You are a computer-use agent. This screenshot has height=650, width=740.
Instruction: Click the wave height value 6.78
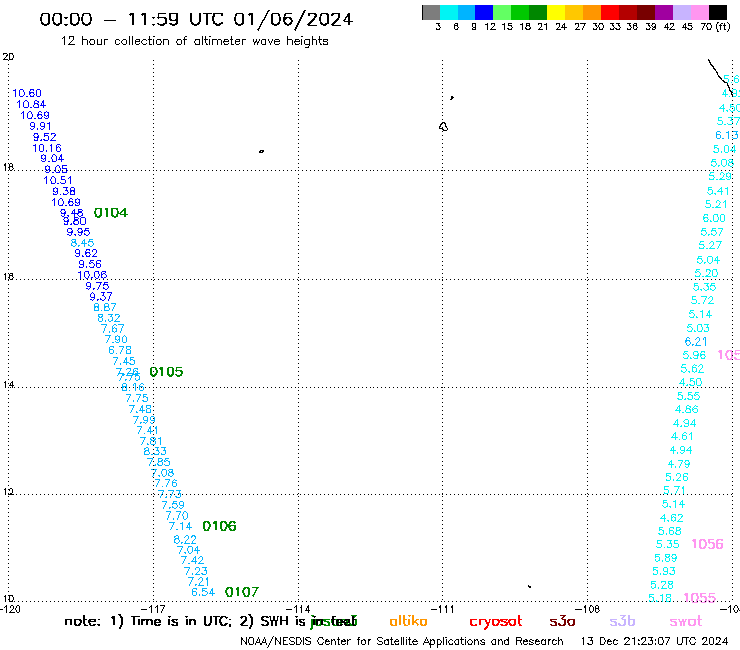120,350
